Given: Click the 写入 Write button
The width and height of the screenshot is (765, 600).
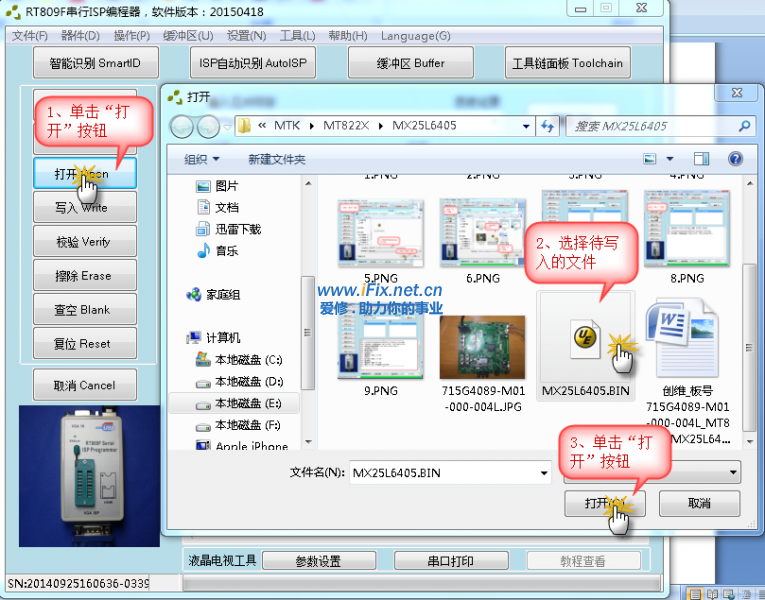Looking at the screenshot, I should pos(84,208).
